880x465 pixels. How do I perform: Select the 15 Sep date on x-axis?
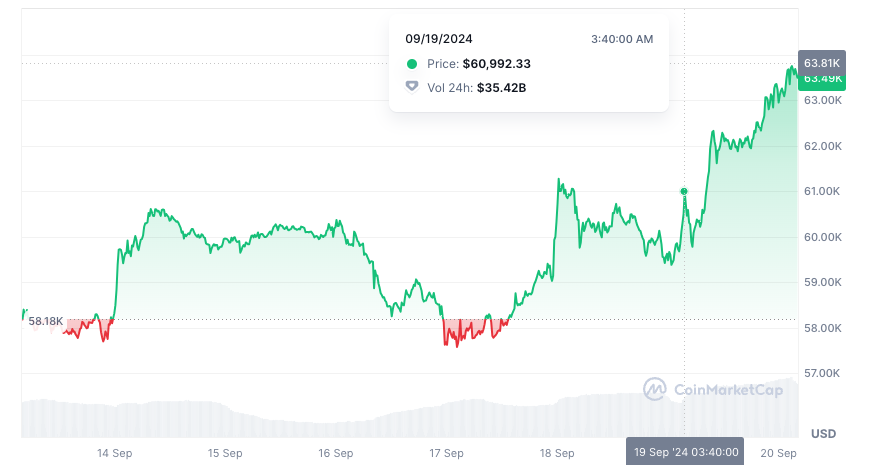tap(225, 452)
